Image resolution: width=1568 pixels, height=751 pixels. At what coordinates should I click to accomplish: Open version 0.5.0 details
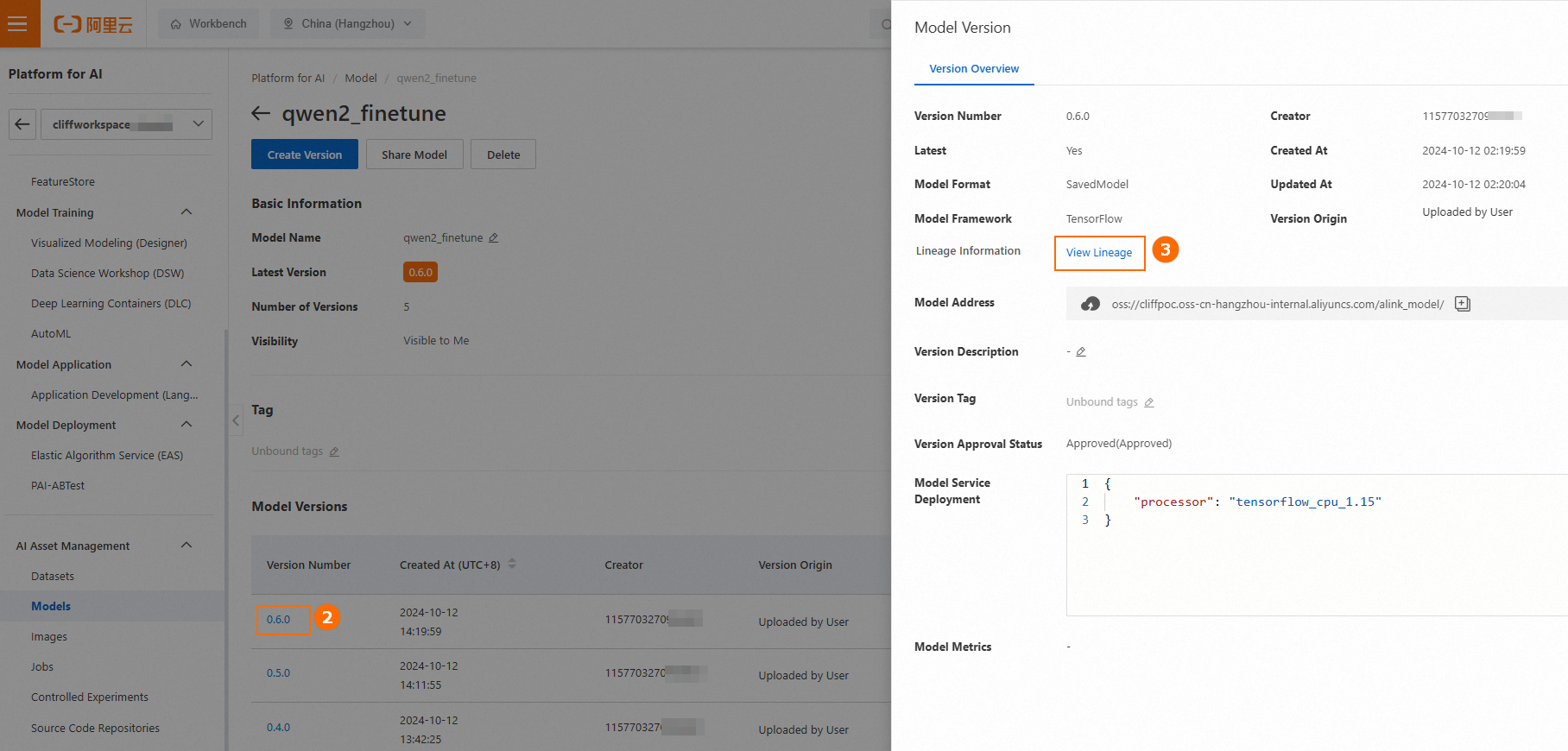[278, 673]
